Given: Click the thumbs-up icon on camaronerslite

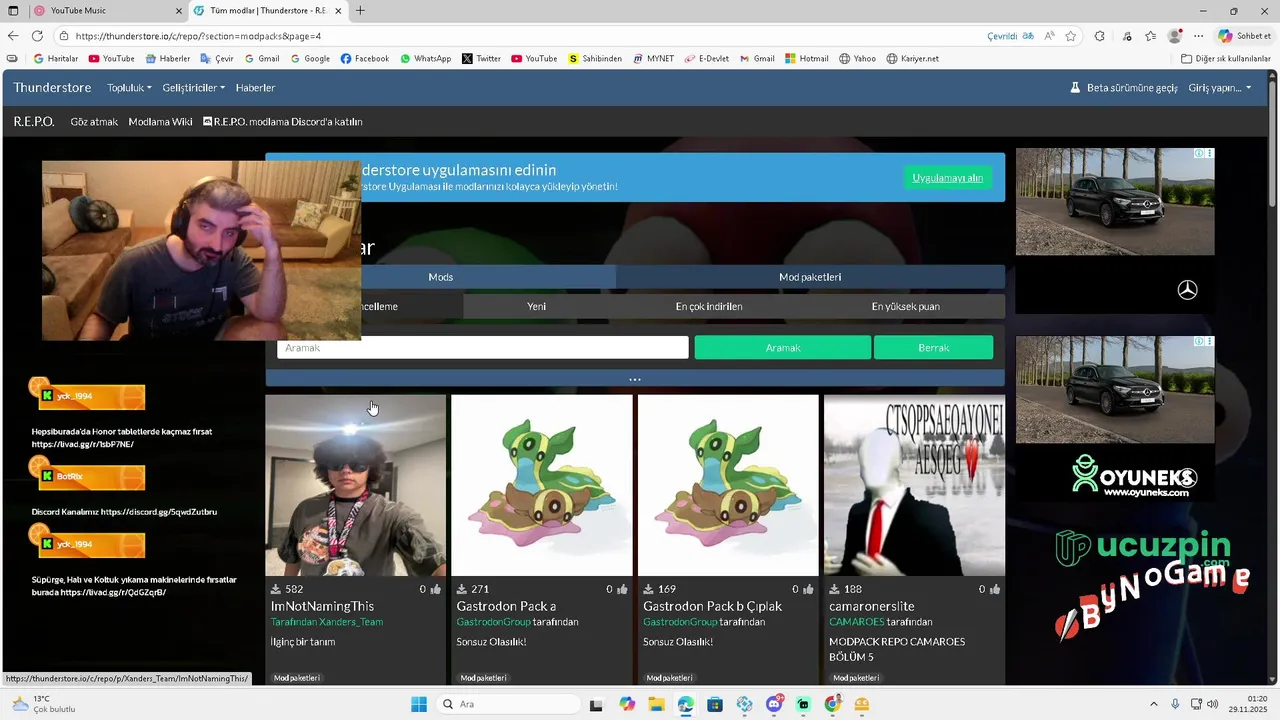Looking at the screenshot, I should tap(994, 589).
